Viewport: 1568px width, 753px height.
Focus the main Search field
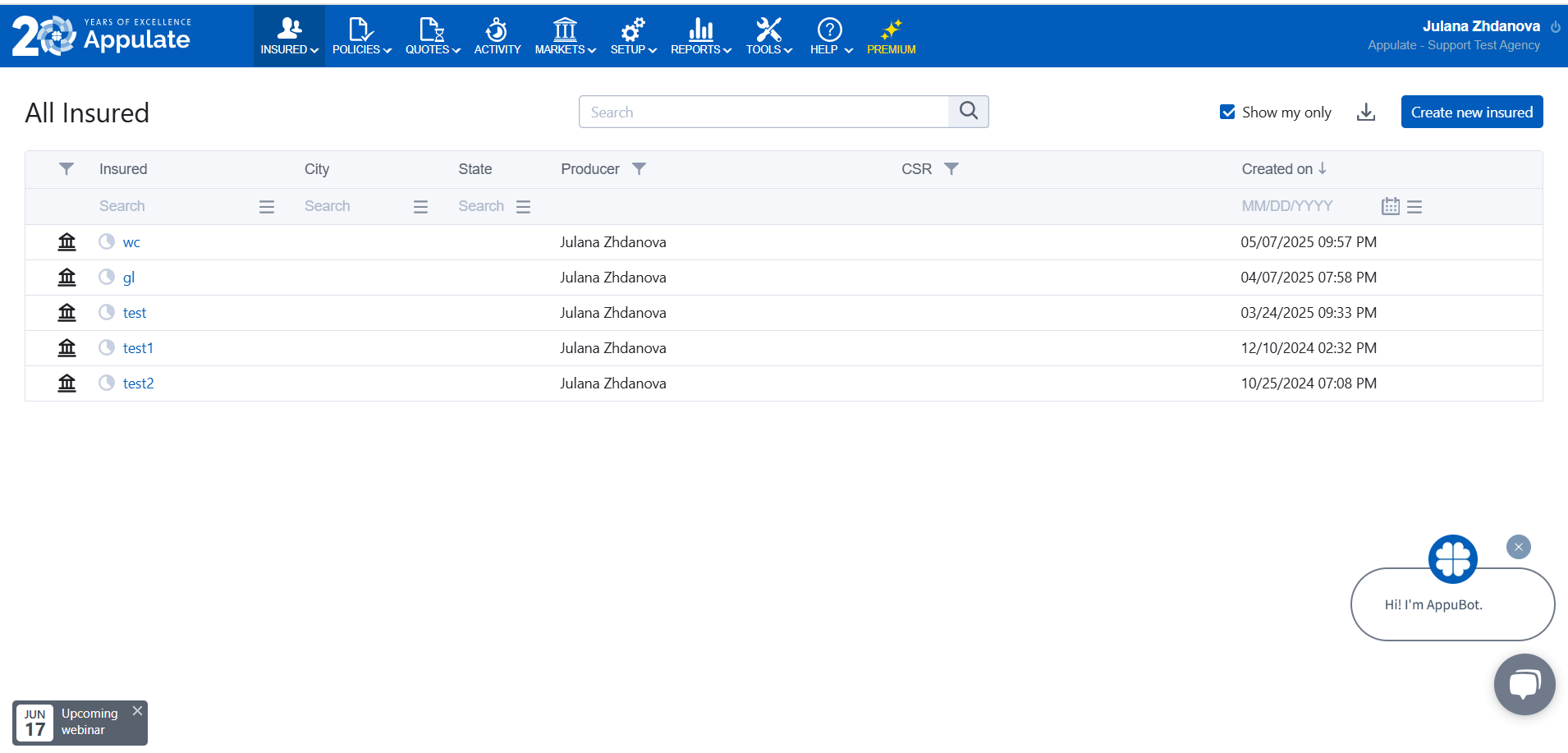[763, 112]
